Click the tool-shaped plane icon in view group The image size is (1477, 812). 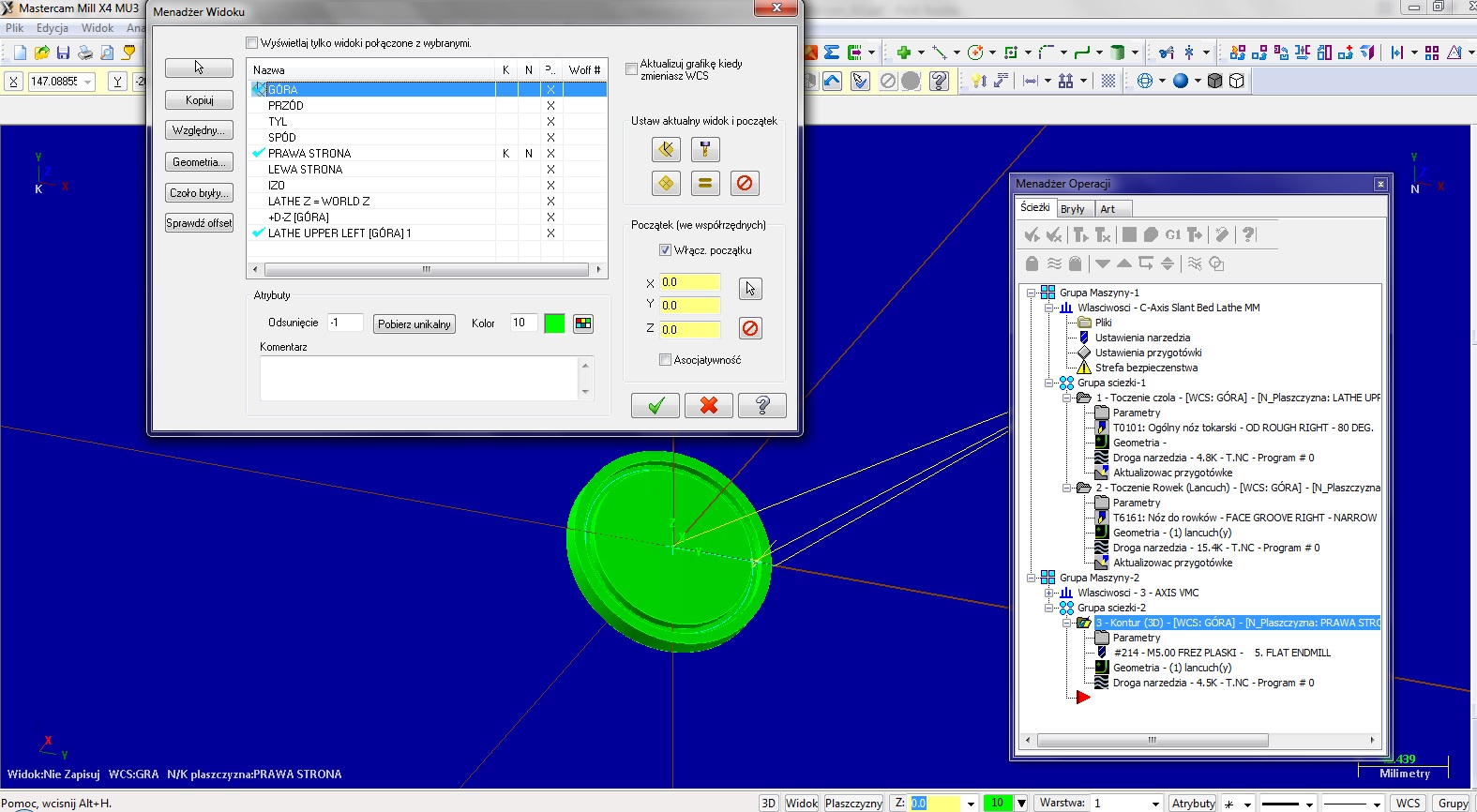[x=705, y=149]
